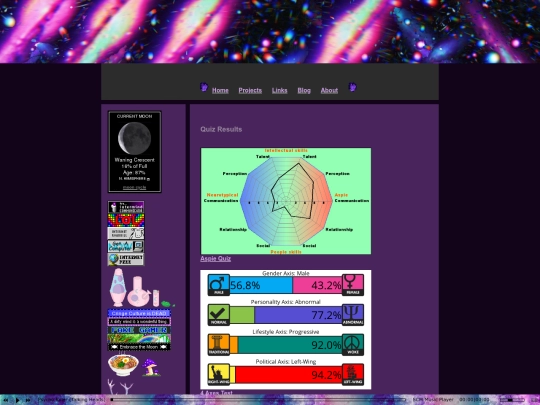The height and width of the screenshot is (405, 540).
Task: Seek within the music player progress bar
Action: click(258, 400)
